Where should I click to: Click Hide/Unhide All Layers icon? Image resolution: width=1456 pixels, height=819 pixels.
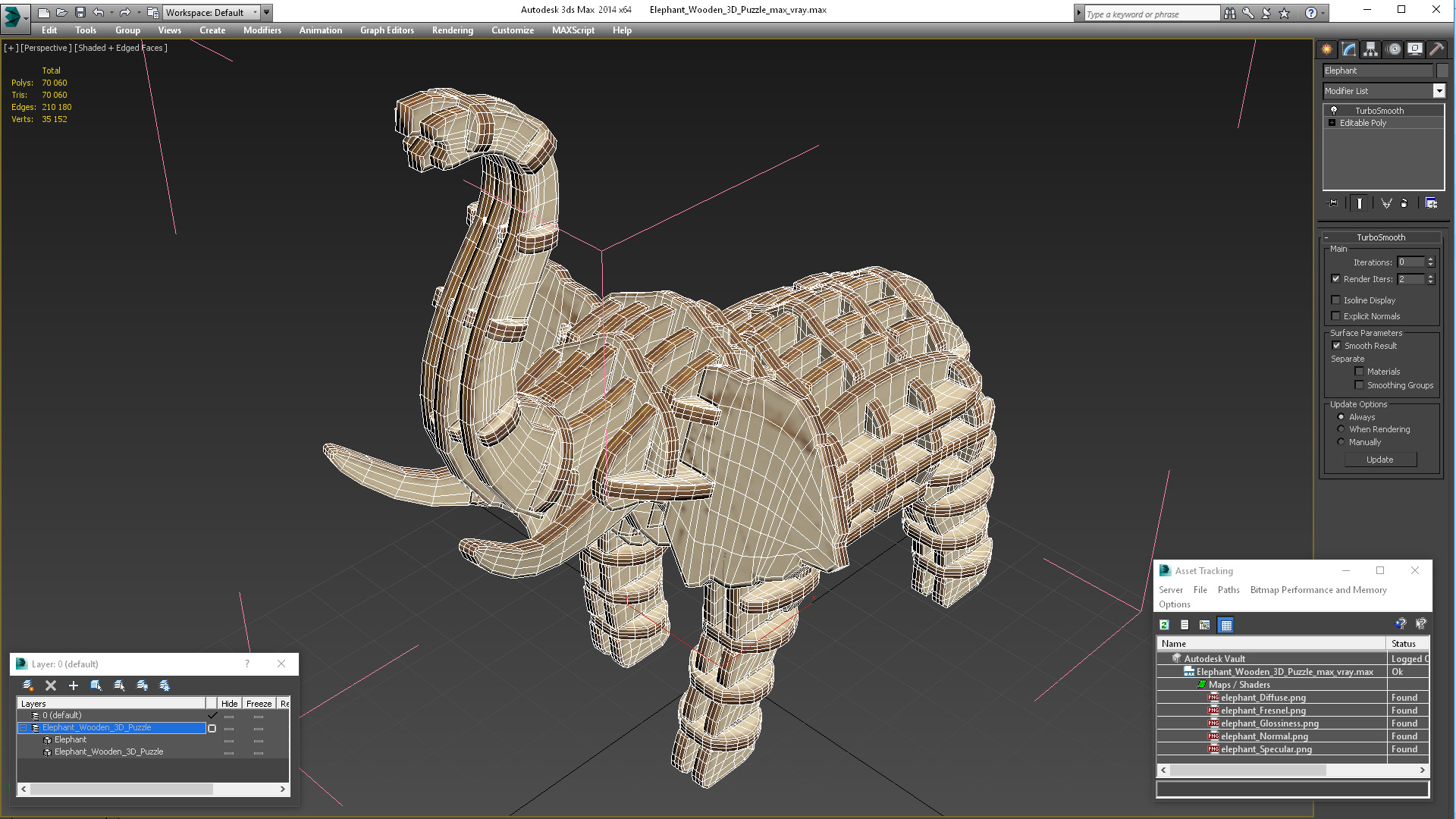click(142, 686)
